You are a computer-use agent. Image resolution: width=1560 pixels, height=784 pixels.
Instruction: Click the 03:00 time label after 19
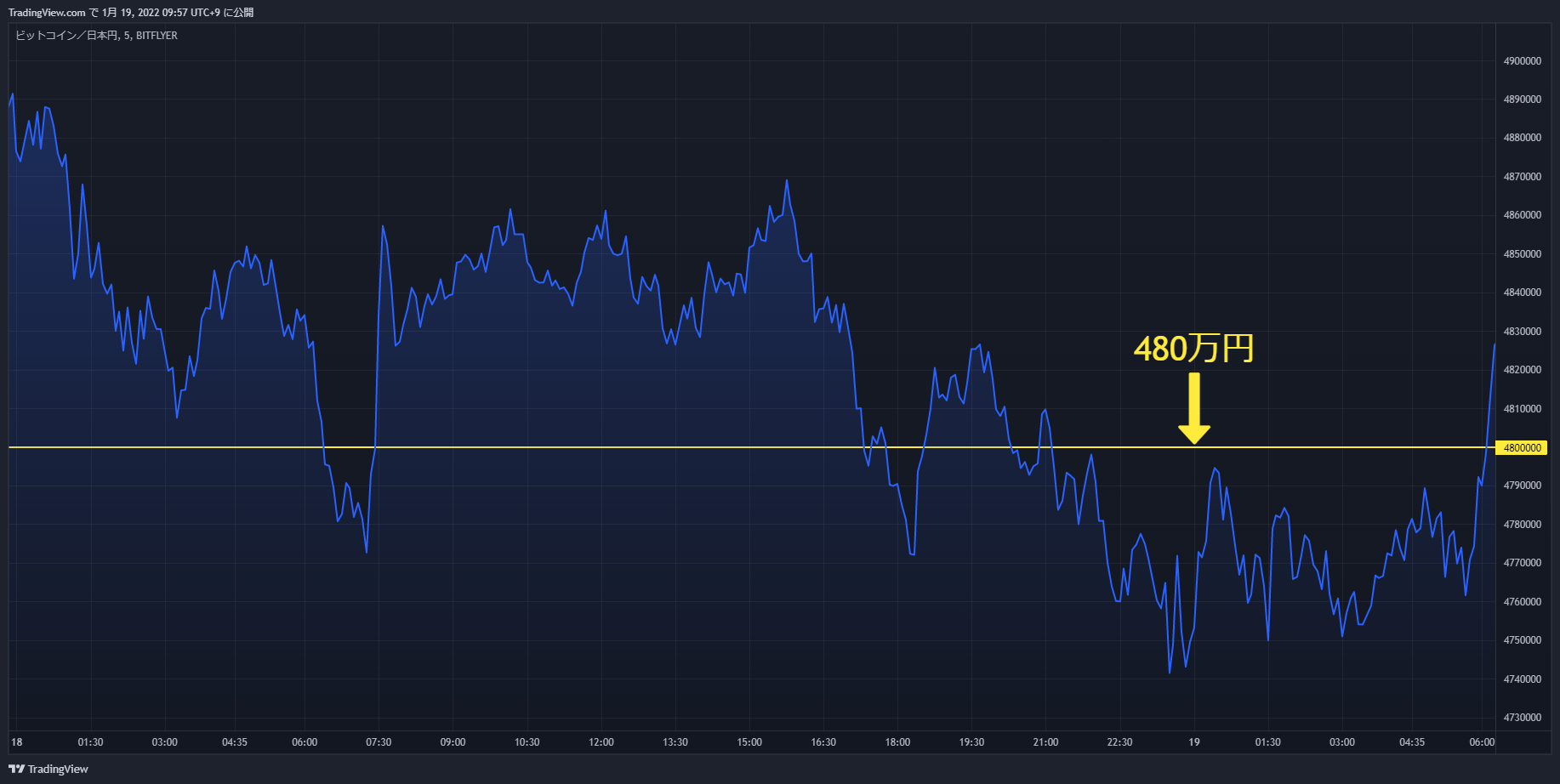click(x=1342, y=742)
